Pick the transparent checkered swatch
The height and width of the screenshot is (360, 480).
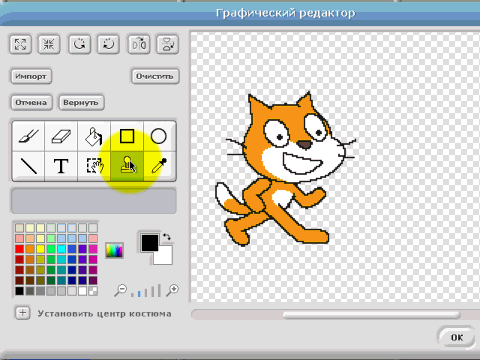pos(93,291)
